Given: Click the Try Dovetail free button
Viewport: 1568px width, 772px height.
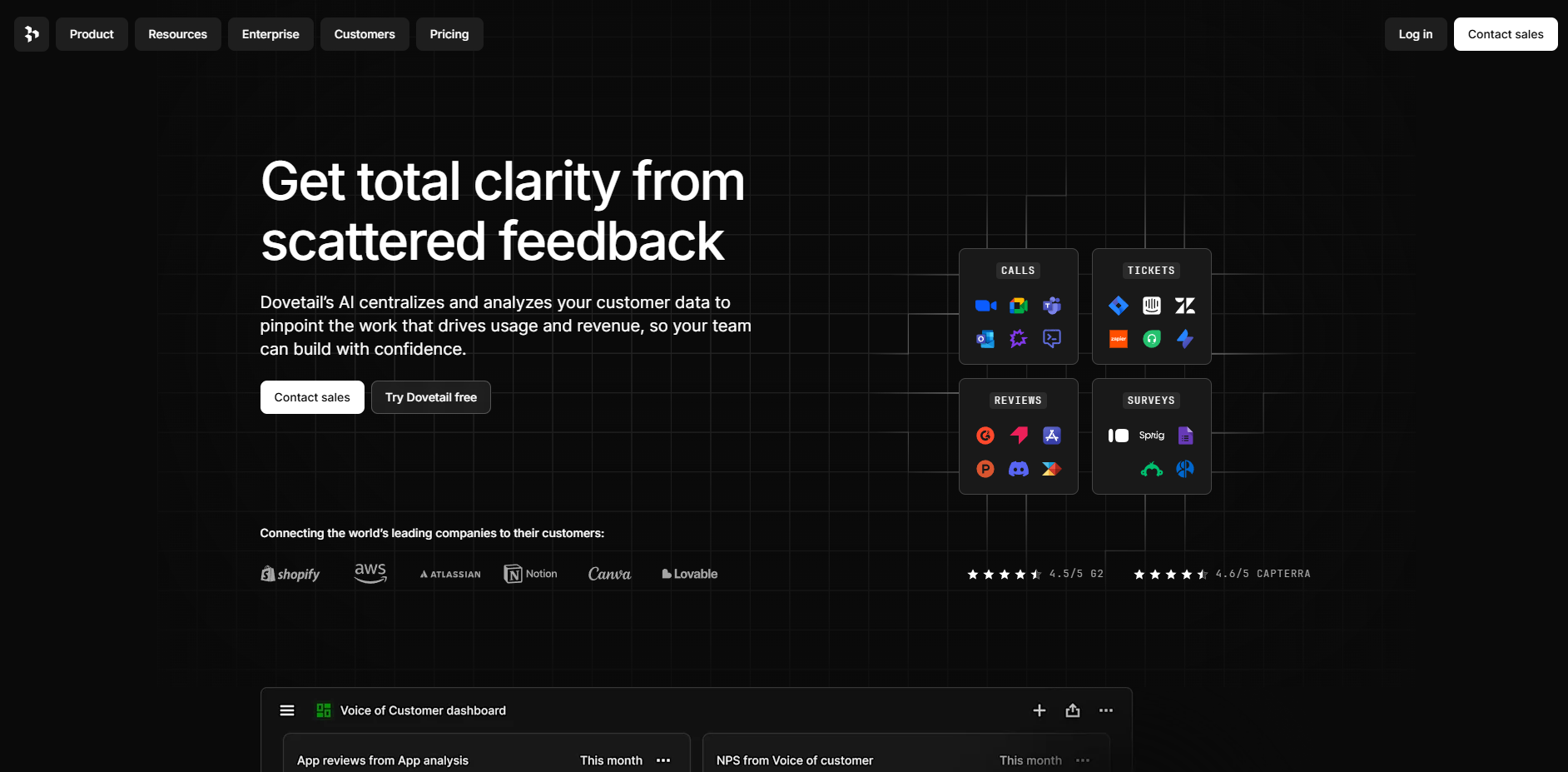Looking at the screenshot, I should pos(430,397).
